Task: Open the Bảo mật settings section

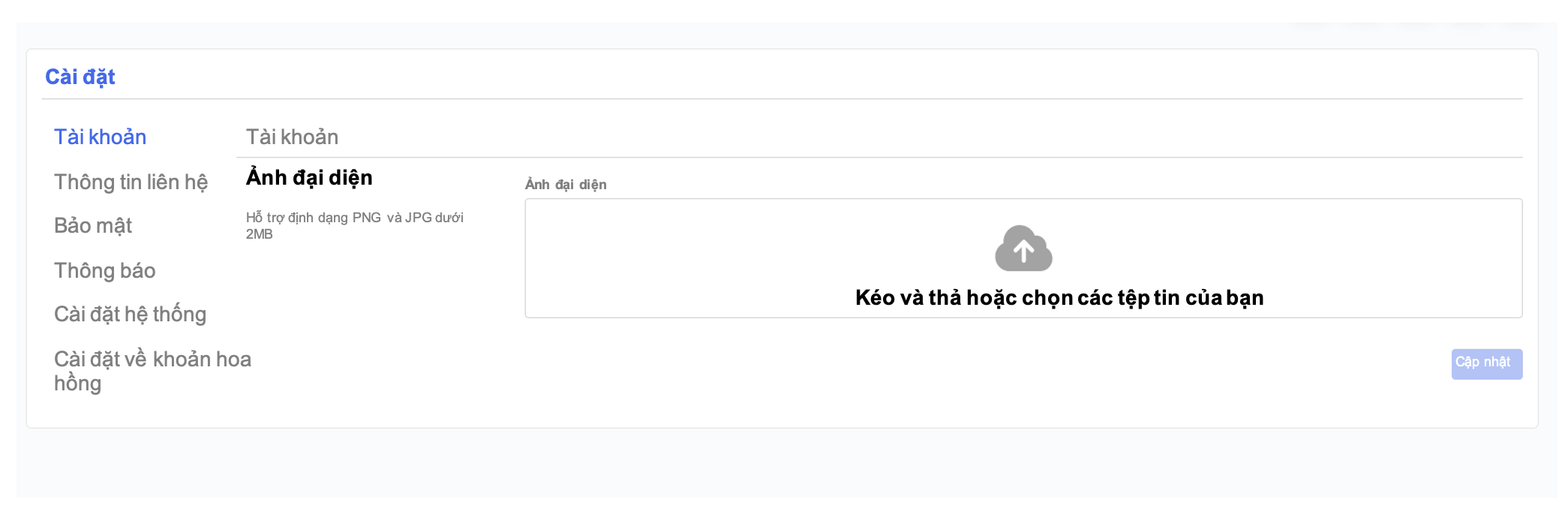Action: coord(93,225)
